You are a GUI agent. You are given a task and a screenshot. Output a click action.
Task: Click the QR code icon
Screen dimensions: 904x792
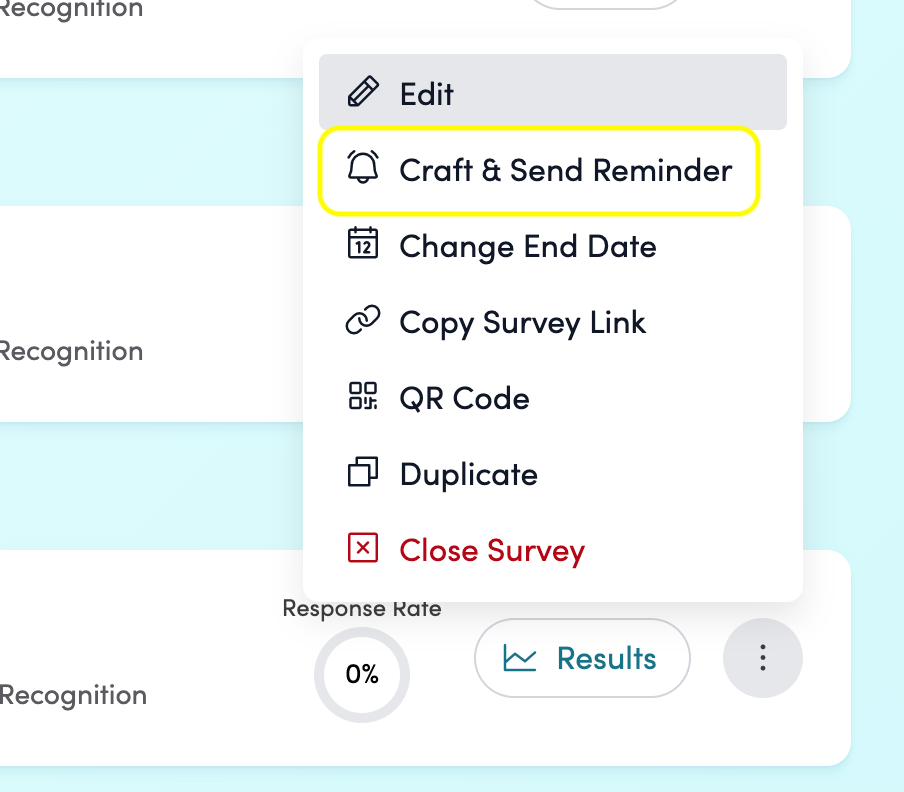363,397
